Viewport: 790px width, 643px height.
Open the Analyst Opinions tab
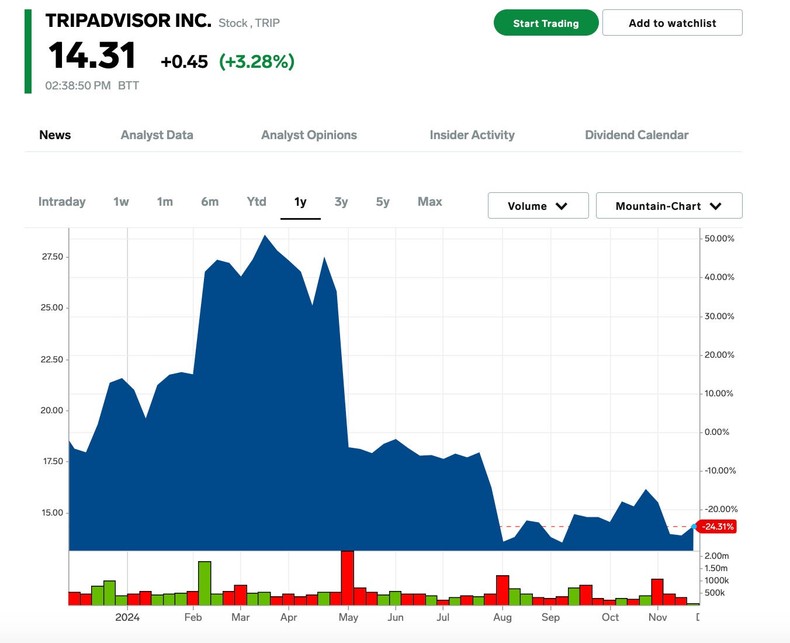click(308, 135)
